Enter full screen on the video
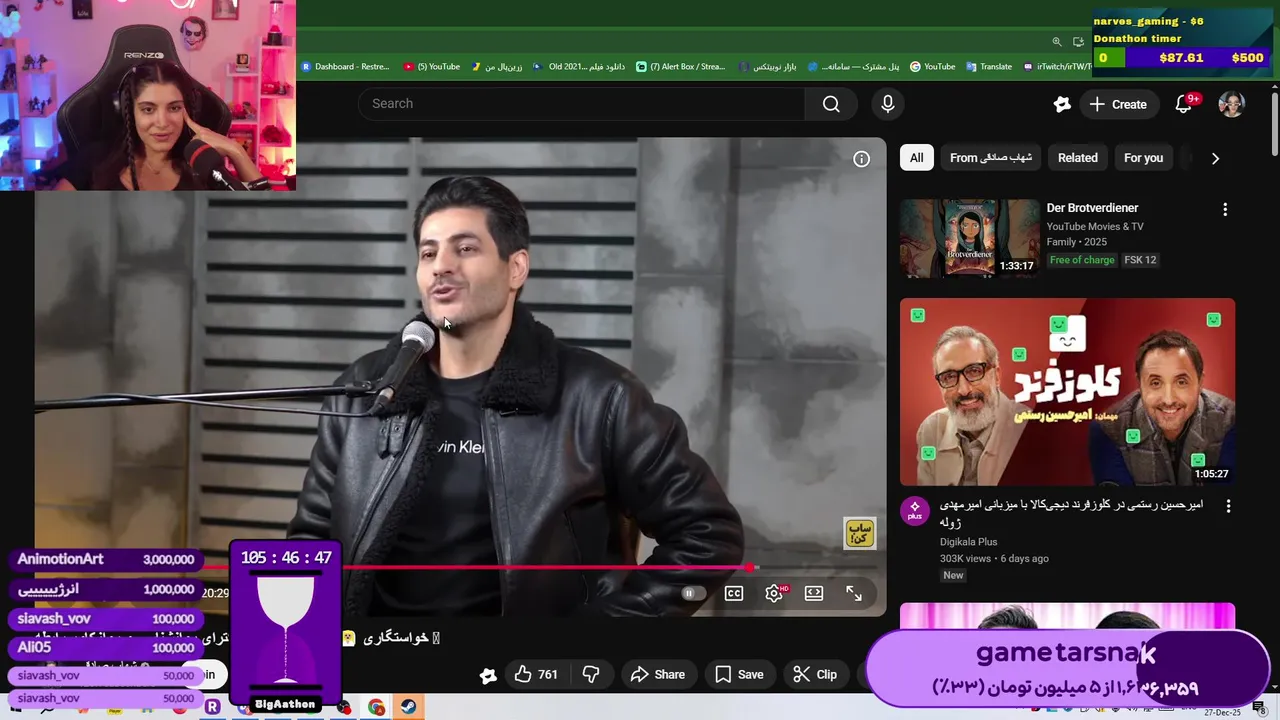Image resolution: width=1280 pixels, height=720 pixels. pos(854,593)
